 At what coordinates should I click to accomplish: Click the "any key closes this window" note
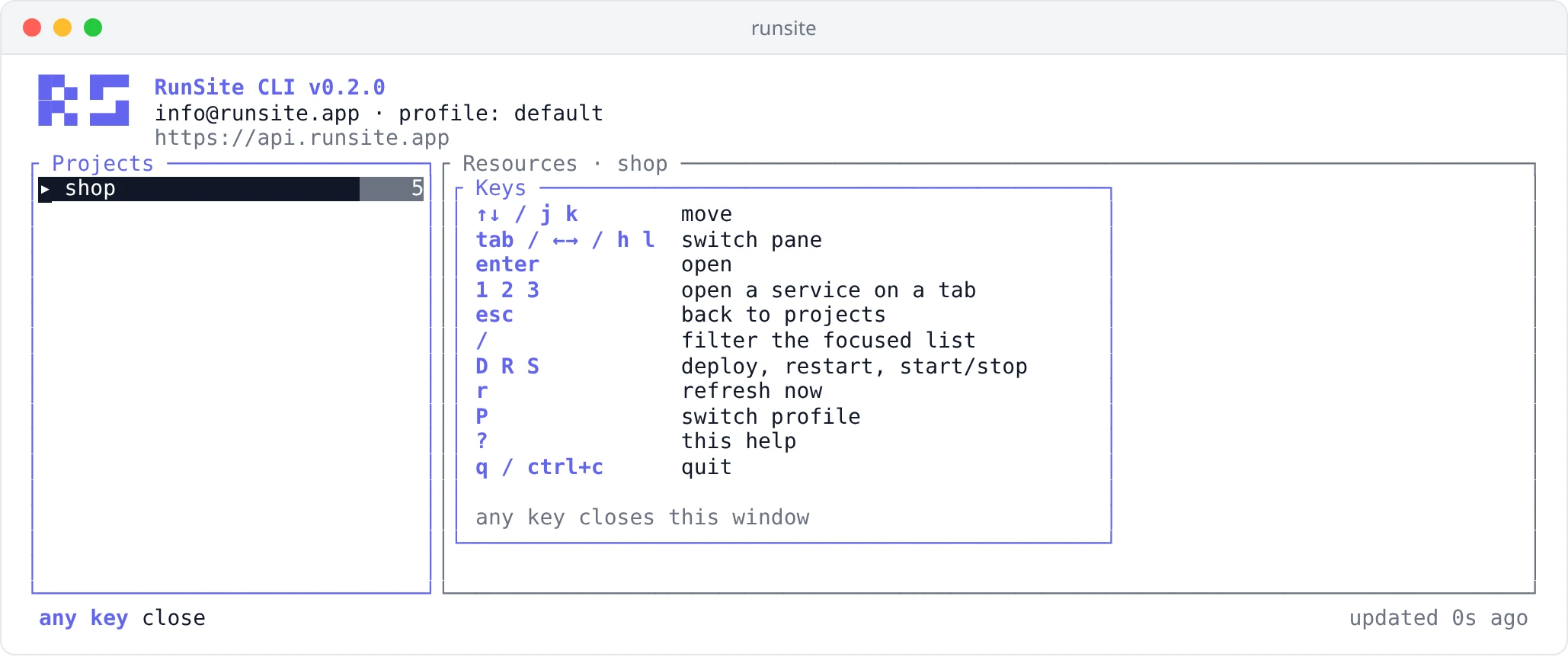(x=642, y=518)
